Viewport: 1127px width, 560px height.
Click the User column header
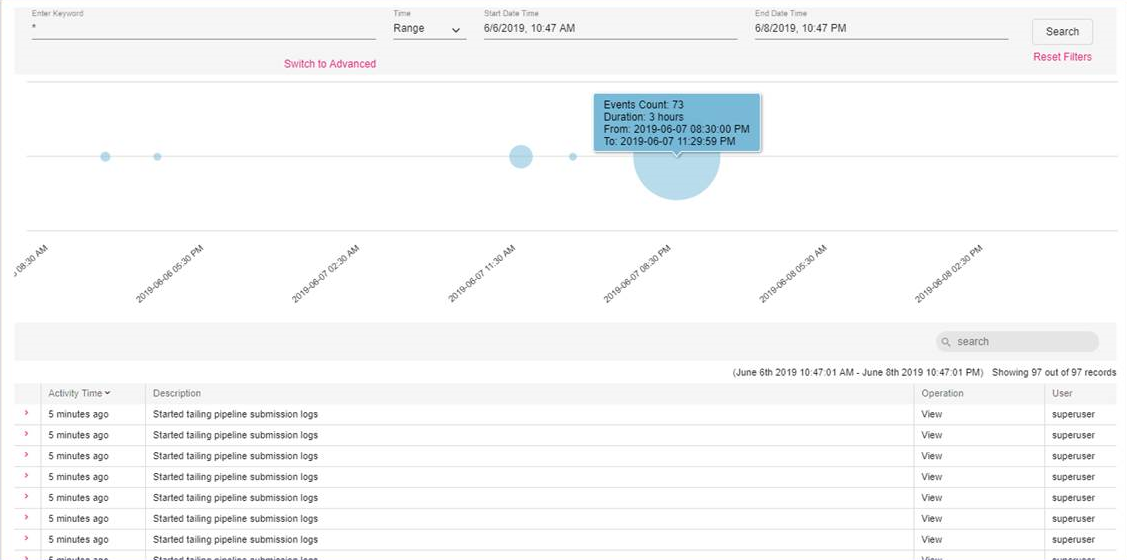tap(1062, 393)
